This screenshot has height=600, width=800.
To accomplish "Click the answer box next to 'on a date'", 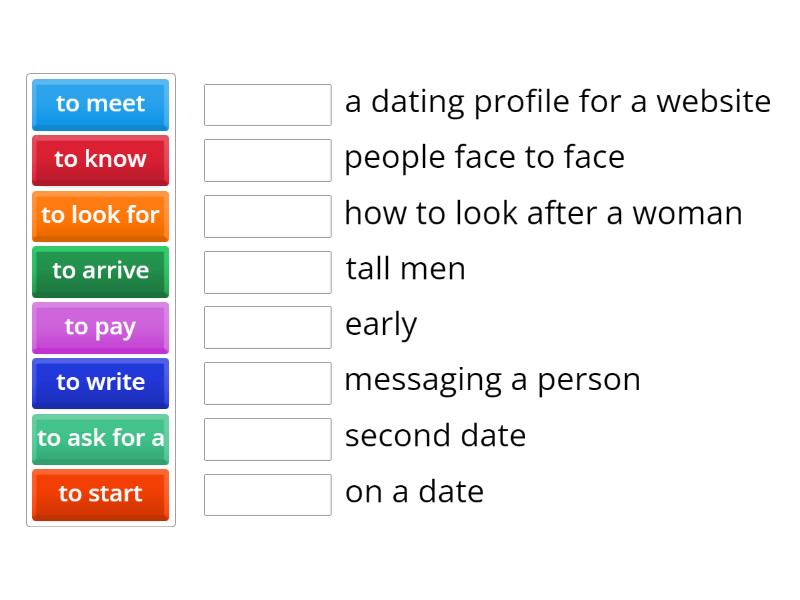I will coord(267,494).
